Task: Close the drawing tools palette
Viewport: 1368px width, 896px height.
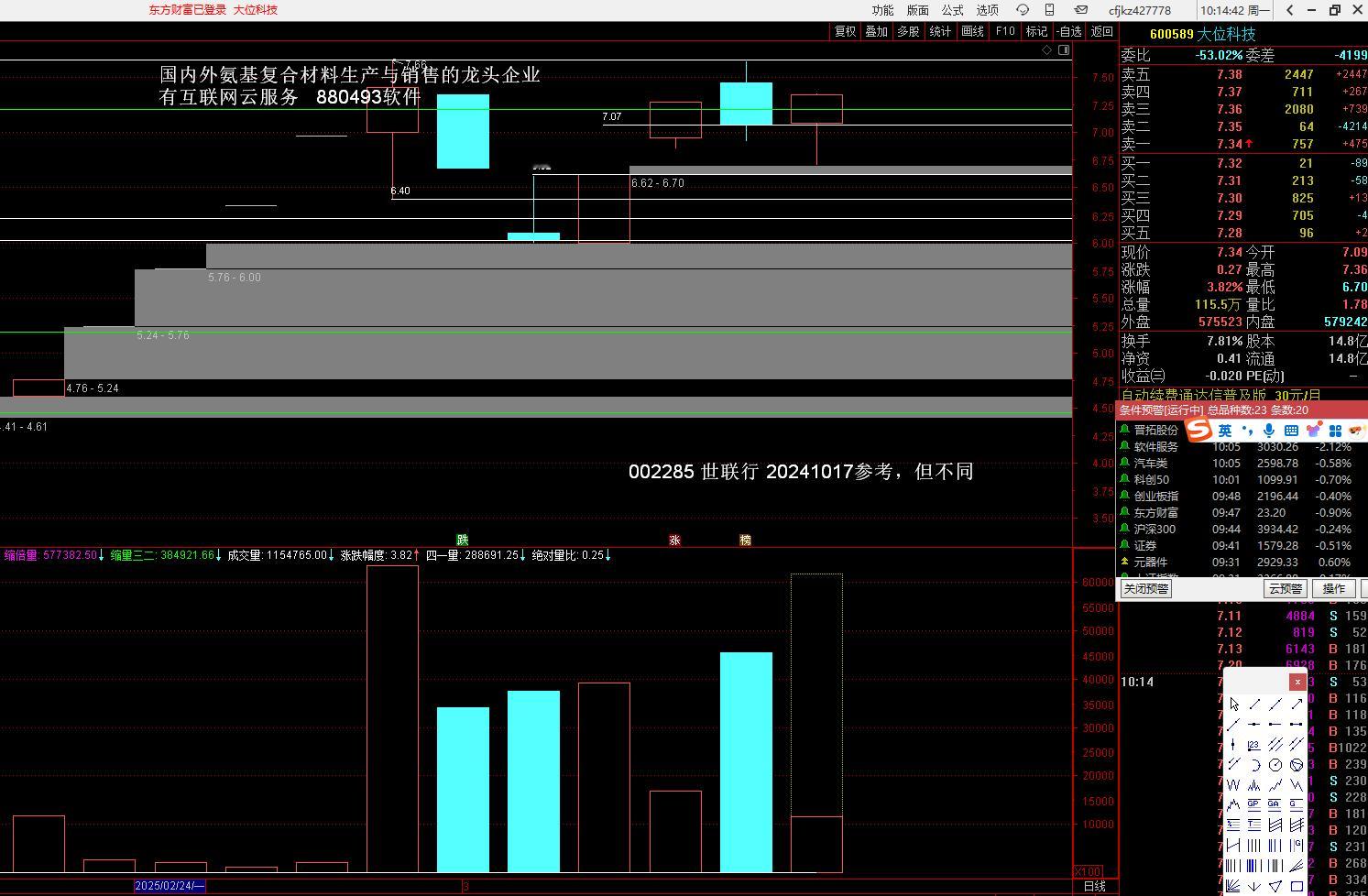Action: 1297,682
